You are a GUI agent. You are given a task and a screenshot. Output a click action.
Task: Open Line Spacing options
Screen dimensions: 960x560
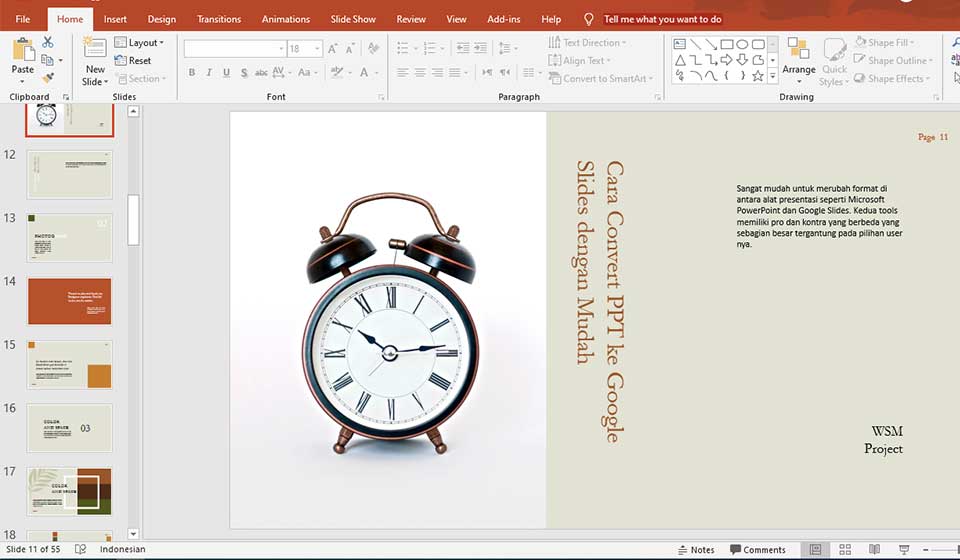click(508, 48)
